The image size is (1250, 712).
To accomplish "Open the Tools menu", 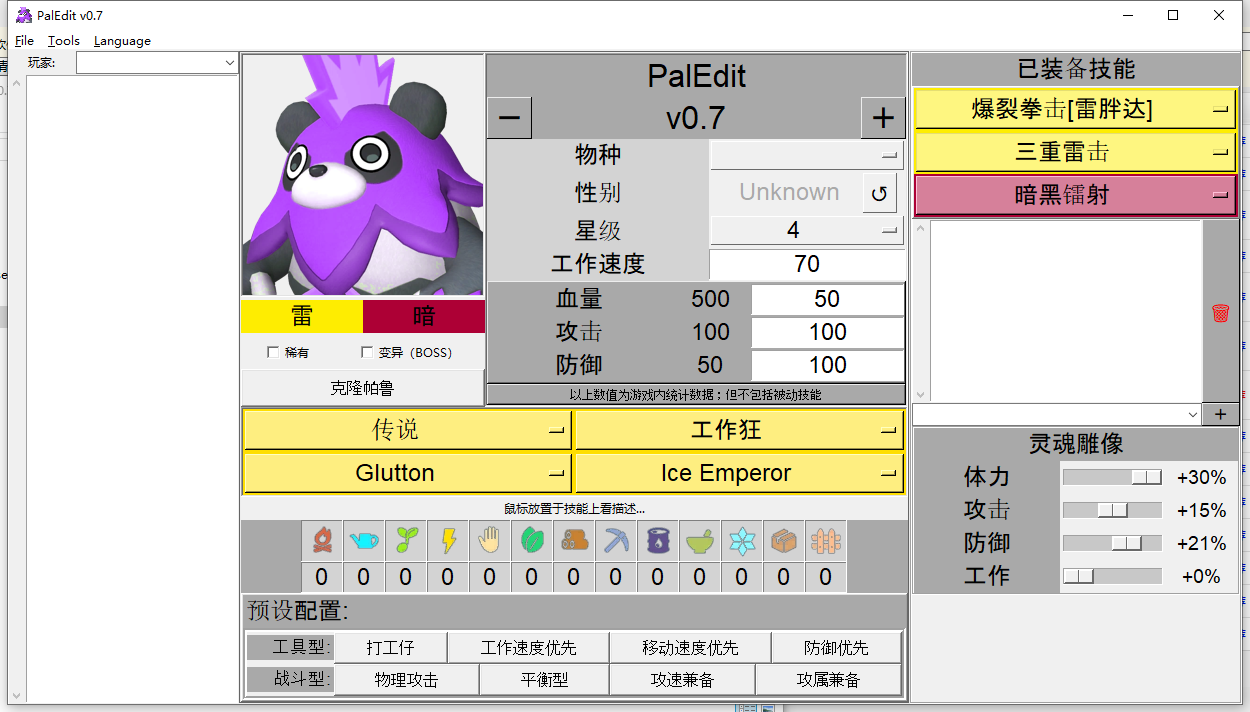I will 64,41.
